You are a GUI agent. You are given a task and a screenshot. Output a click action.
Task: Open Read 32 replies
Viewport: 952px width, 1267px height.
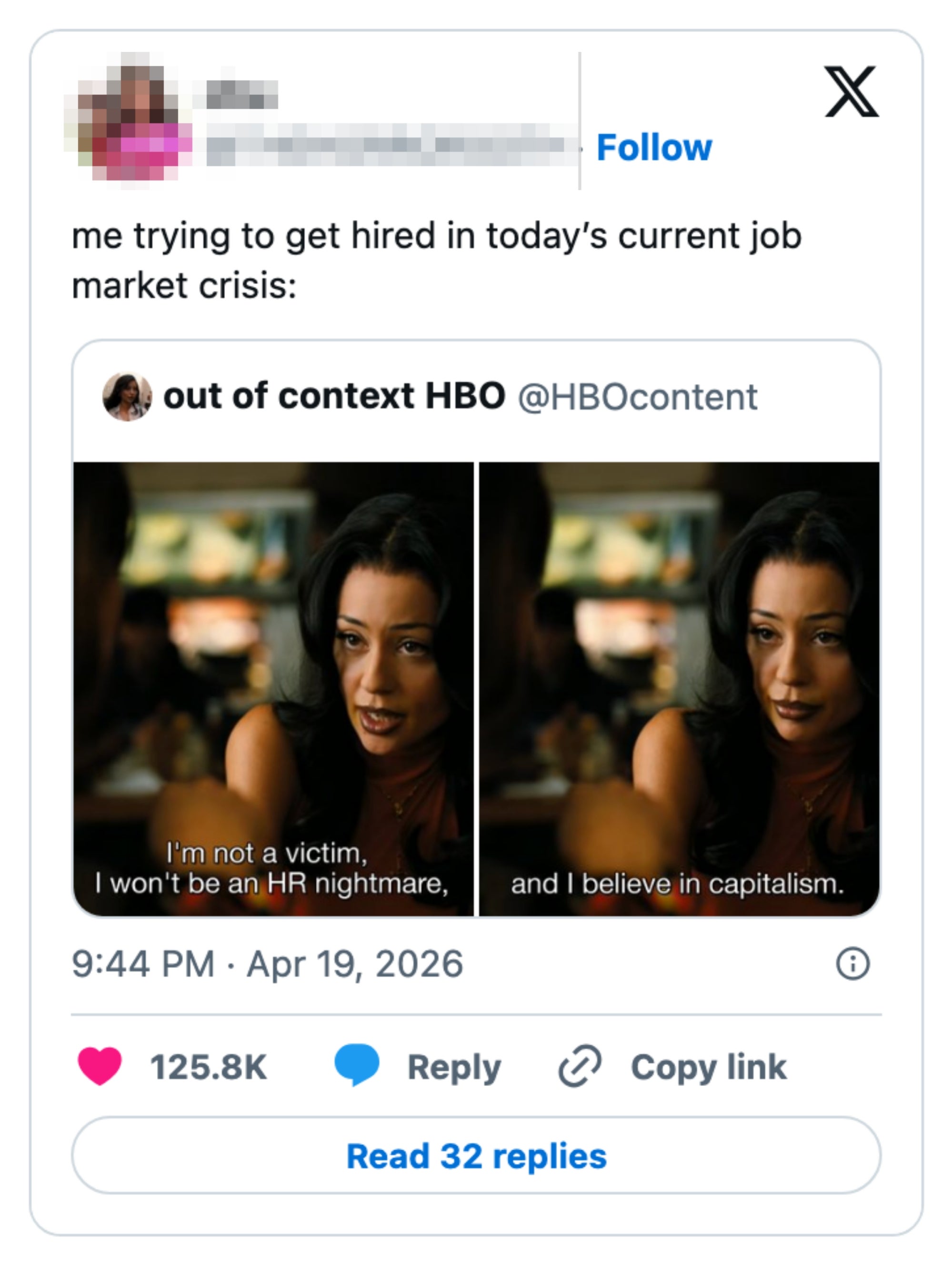tap(476, 1156)
